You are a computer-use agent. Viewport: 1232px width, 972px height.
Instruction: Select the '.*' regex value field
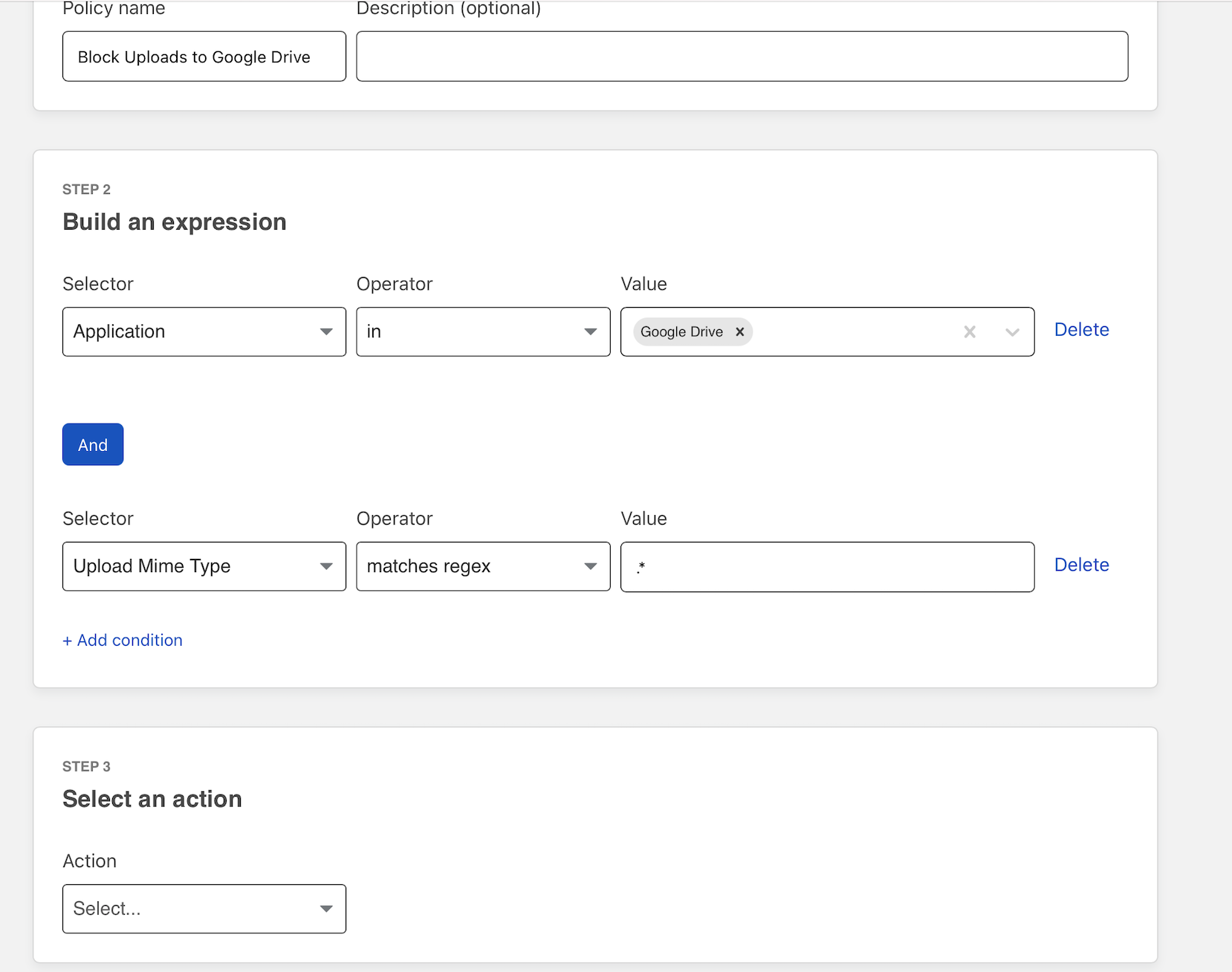tap(827, 566)
